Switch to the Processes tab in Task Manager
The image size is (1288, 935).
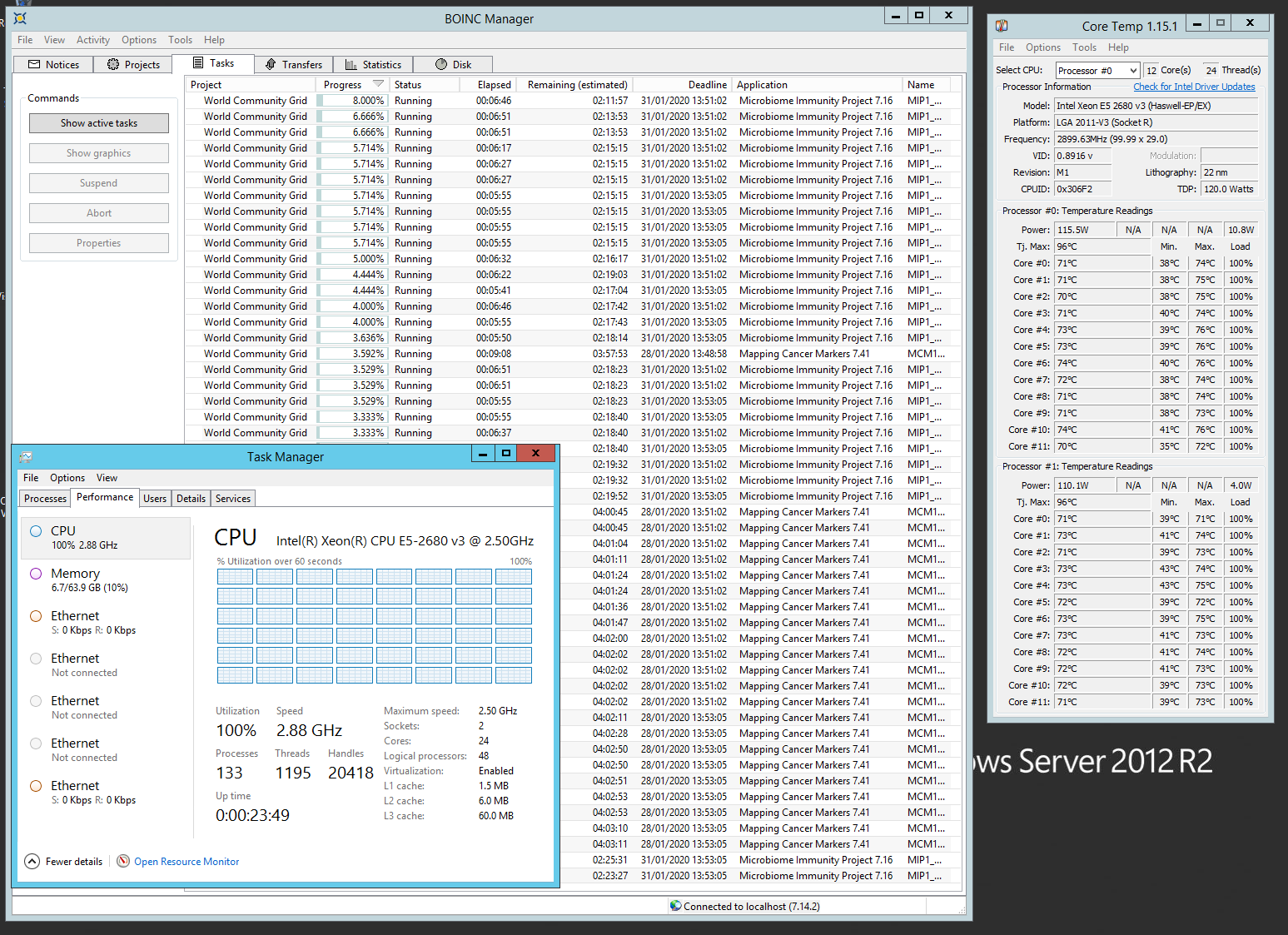45,499
